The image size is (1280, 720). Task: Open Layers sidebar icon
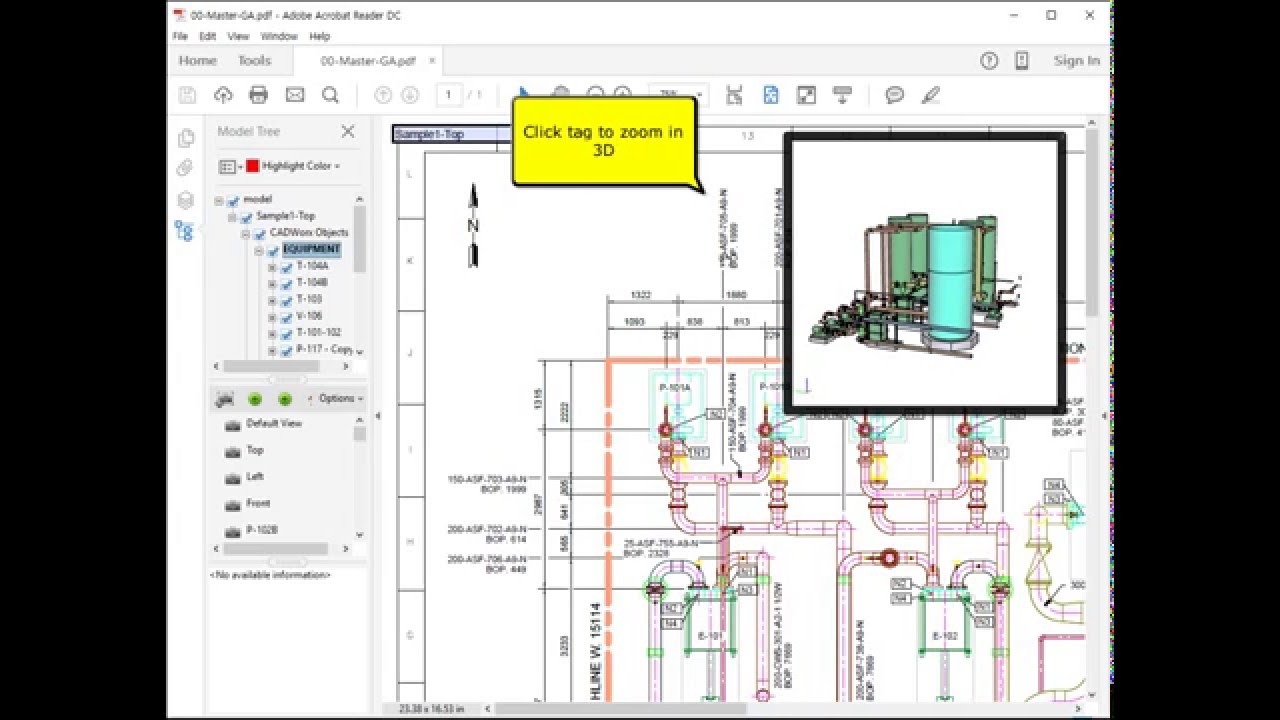point(185,200)
